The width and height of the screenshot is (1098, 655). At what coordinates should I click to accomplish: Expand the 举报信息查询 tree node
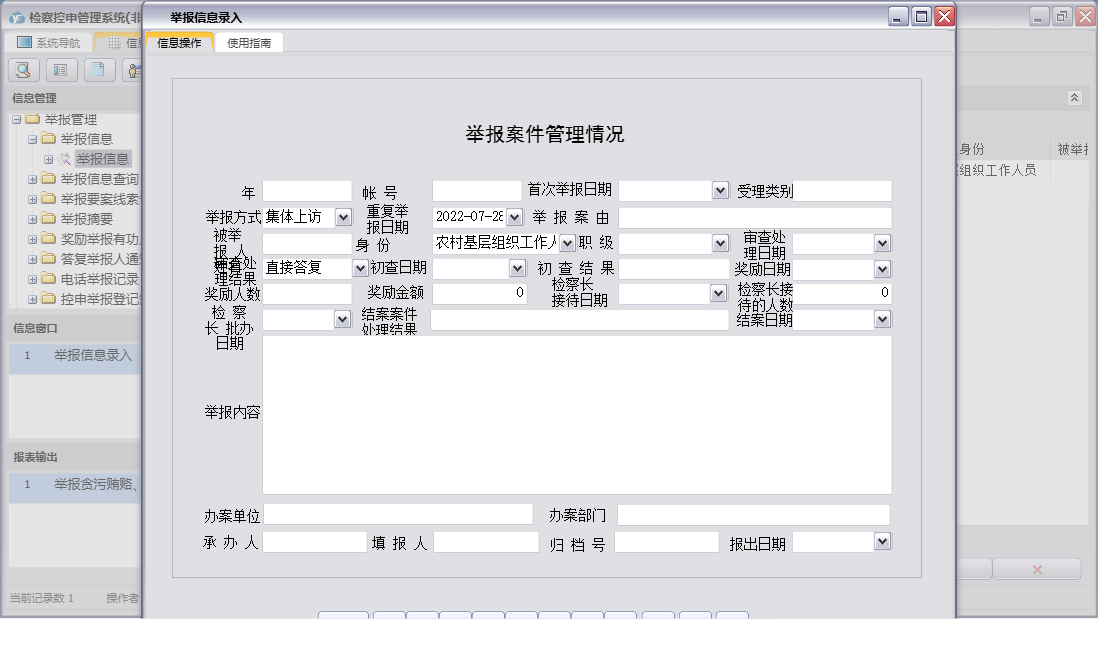(x=32, y=181)
